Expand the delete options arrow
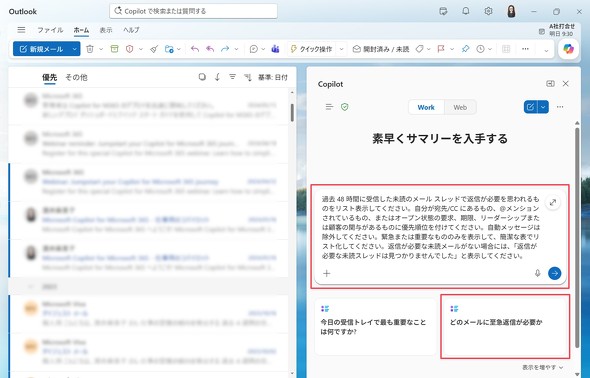The width and height of the screenshot is (590, 378). coord(101,49)
